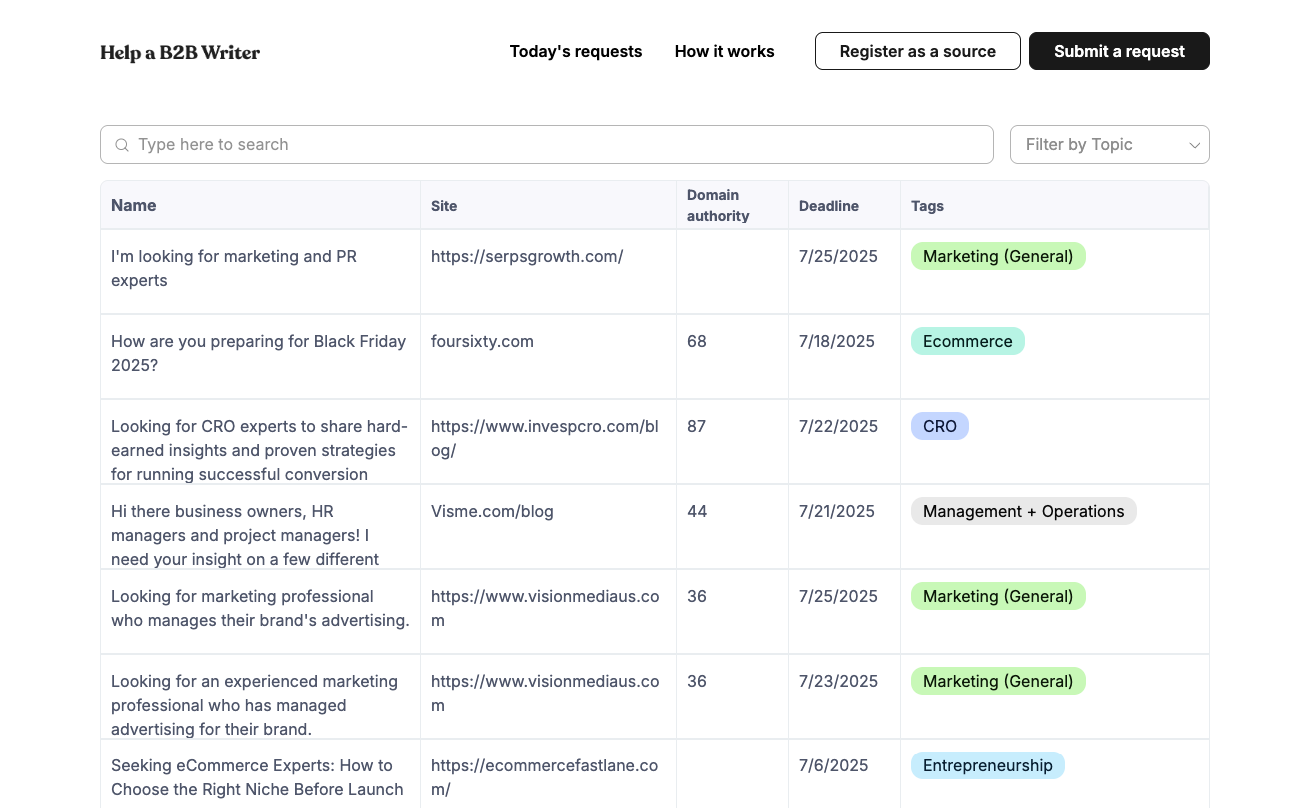Open the ecommercefastlane.com link
This screenshot has height=808, width=1296.
click(x=544, y=777)
